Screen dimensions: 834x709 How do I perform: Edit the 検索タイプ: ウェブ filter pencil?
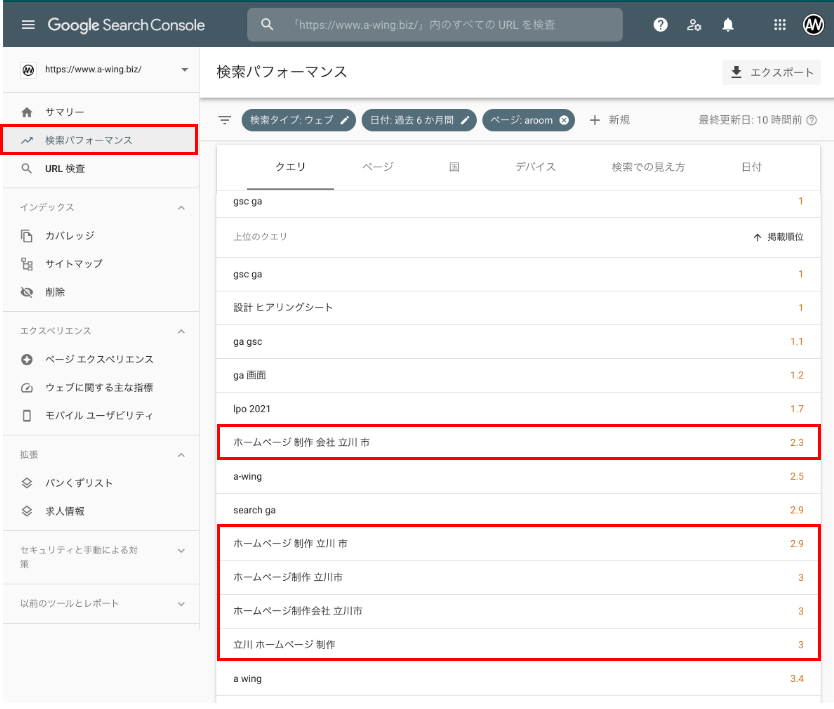tap(345, 120)
